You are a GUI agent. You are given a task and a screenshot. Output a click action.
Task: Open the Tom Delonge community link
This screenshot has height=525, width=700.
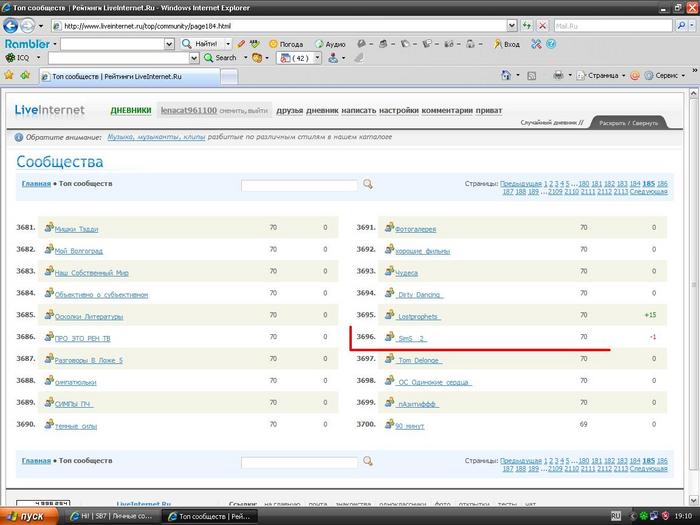[419, 360]
